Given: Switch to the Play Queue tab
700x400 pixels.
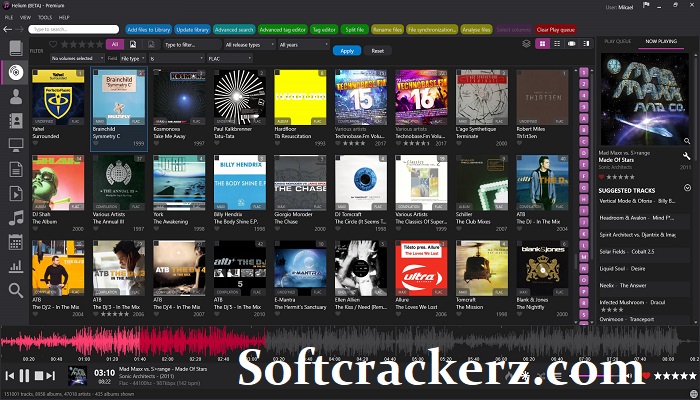Looking at the screenshot, I should [617, 41].
